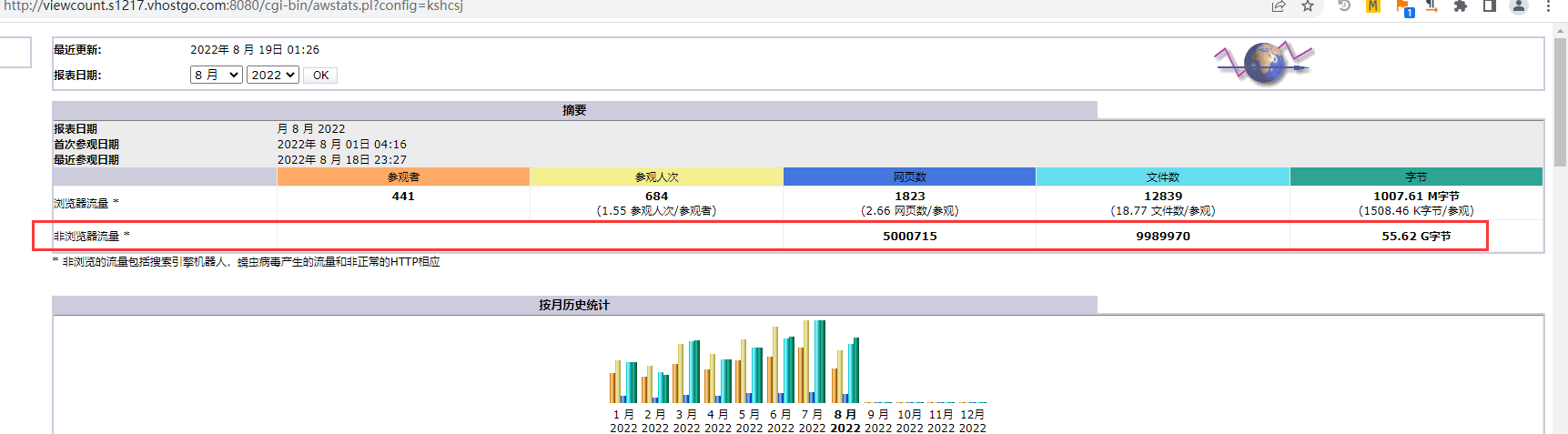The height and width of the screenshot is (434, 1568).
Task: Expand the year dropdown showing 2022
Action: (273, 75)
